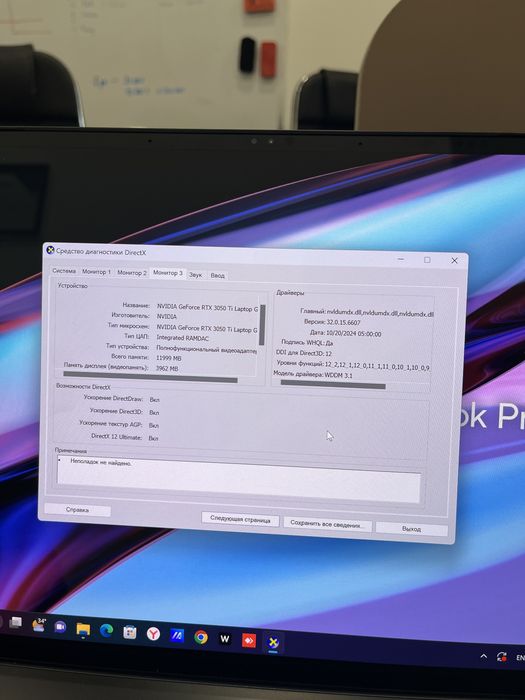Click the DirectX icon in dialog title bar
Image resolution: width=525 pixels, height=700 pixels.
coord(50,250)
